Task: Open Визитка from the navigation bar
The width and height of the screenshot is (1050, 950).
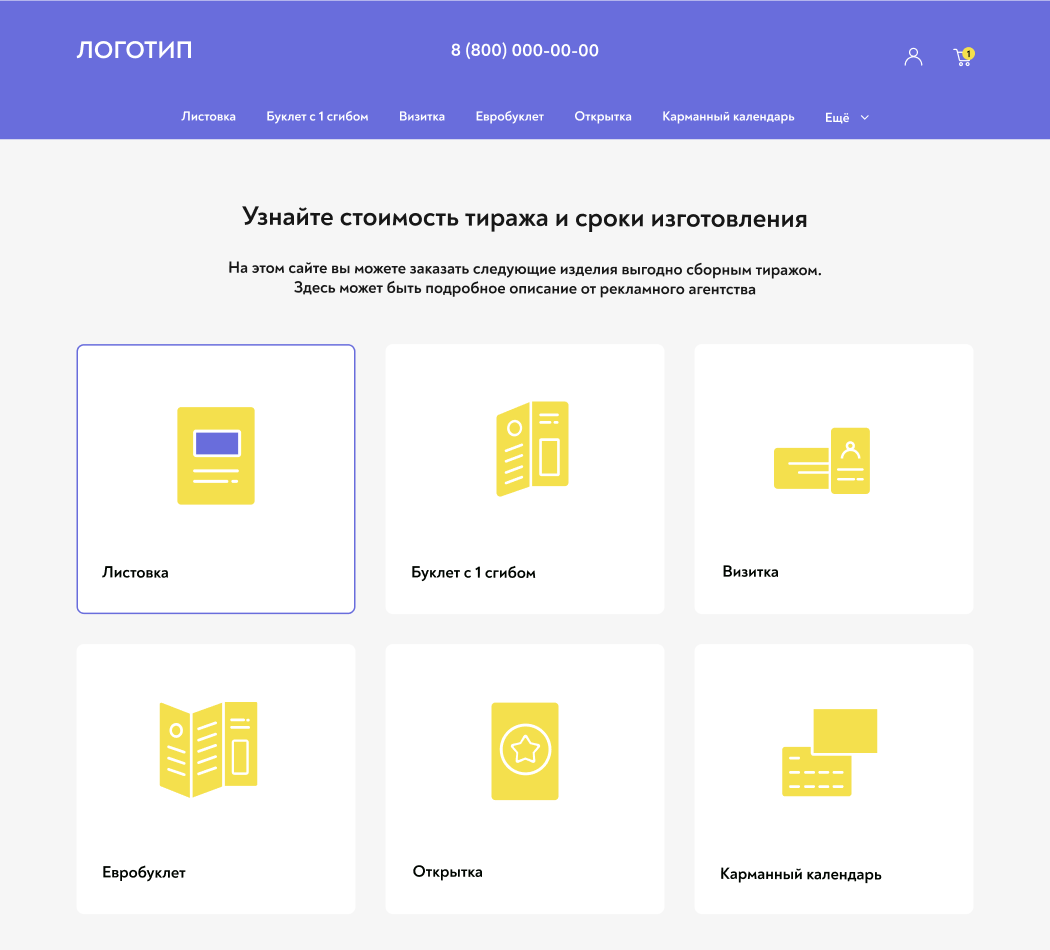Action: (x=422, y=116)
